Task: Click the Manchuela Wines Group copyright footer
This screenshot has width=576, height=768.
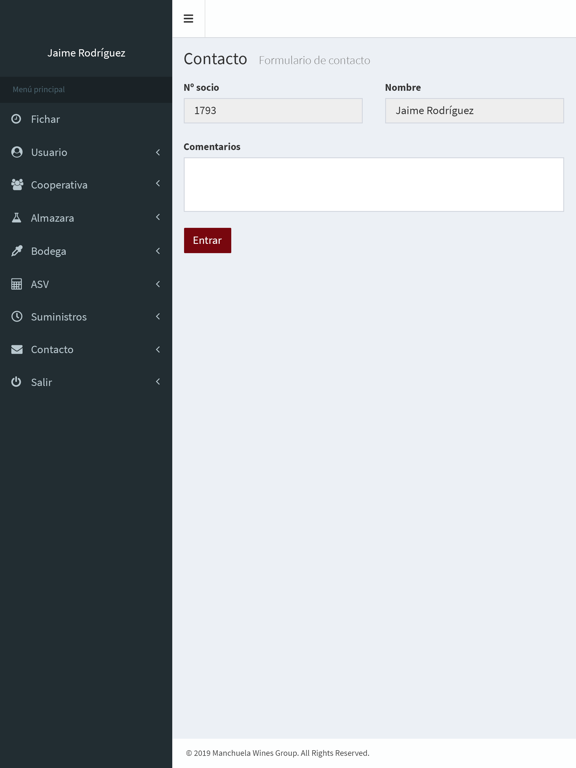Action: coord(277,753)
